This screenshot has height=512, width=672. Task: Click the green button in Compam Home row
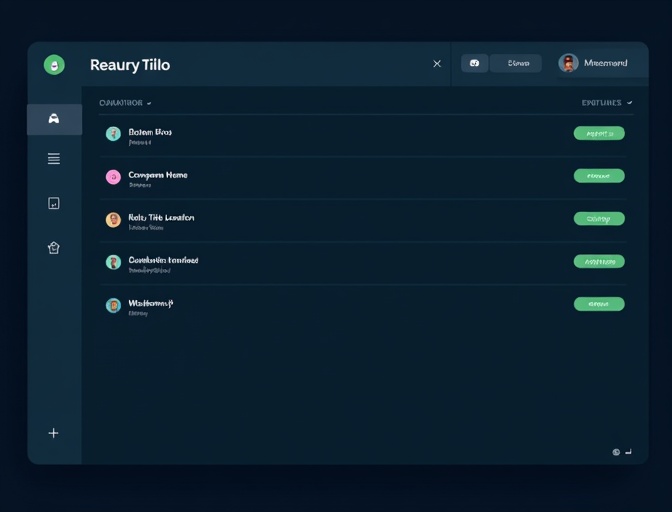pos(599,176)
